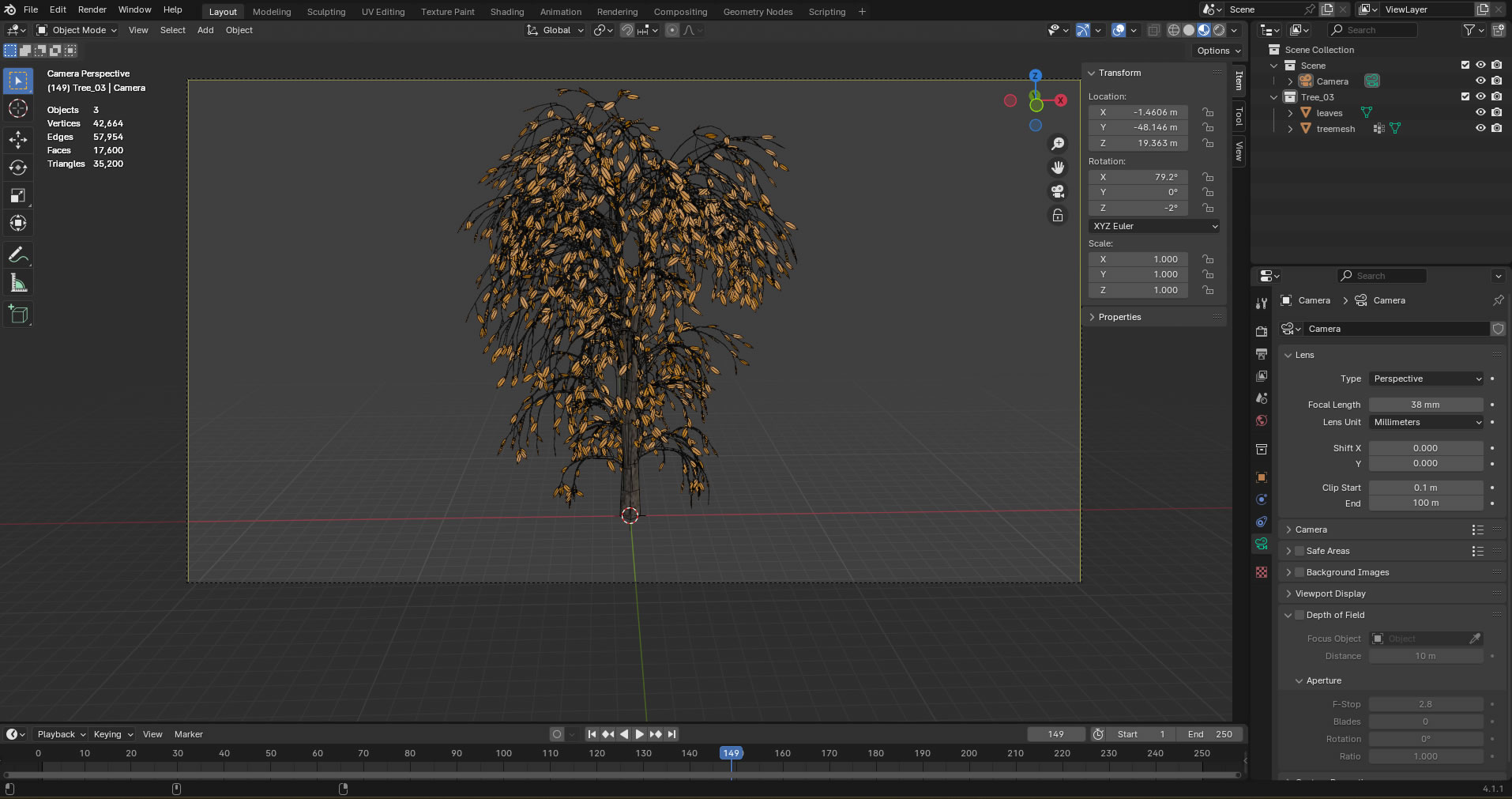
Task: Hide the treemesh object in viewport
Action: (1480, 128)
